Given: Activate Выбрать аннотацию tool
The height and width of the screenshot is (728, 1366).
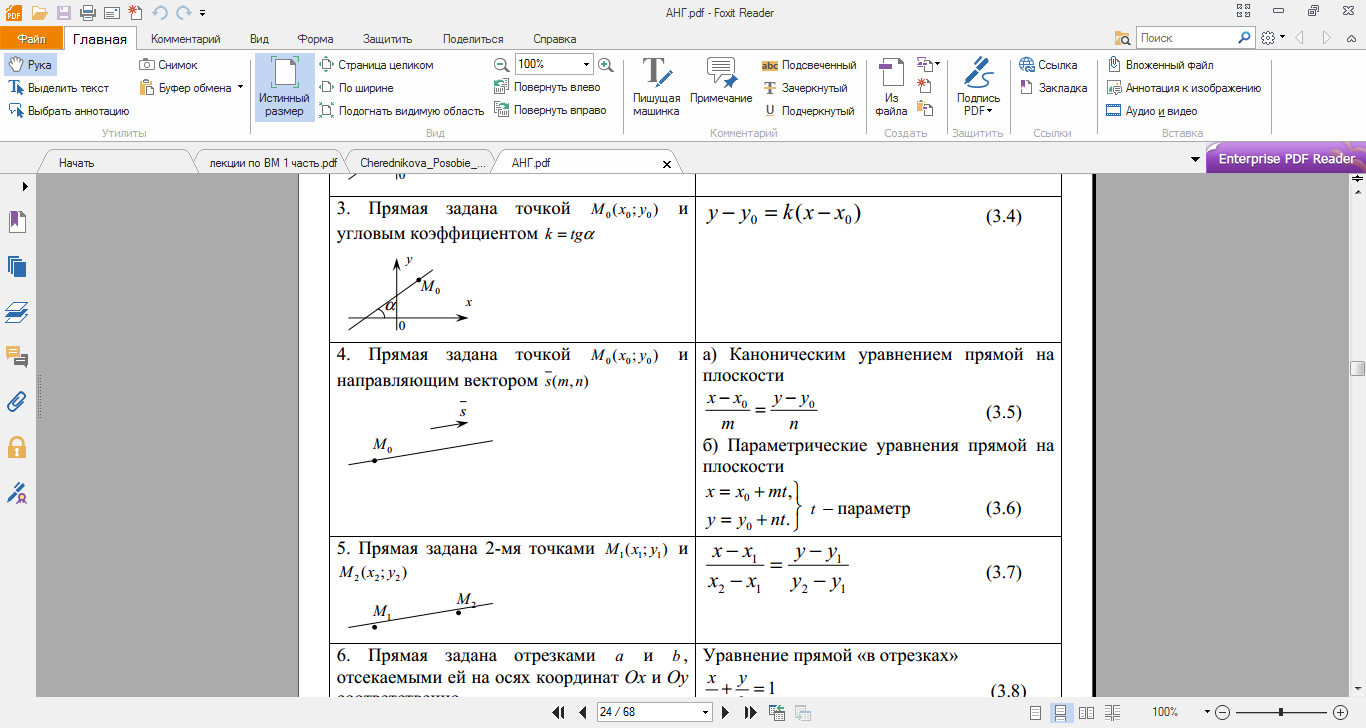Looking at the screenshot, I should (x=69, y=111).
